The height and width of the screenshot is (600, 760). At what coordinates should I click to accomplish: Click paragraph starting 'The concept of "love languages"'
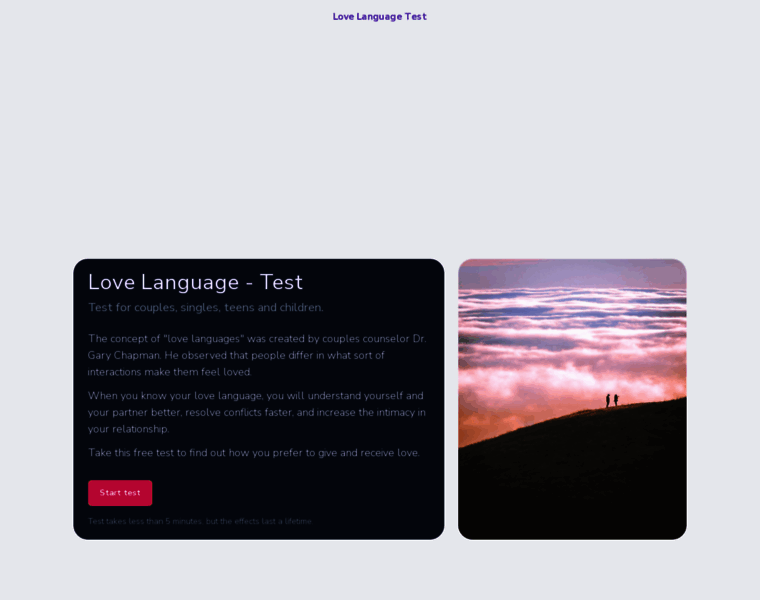(x=257, y=355)
